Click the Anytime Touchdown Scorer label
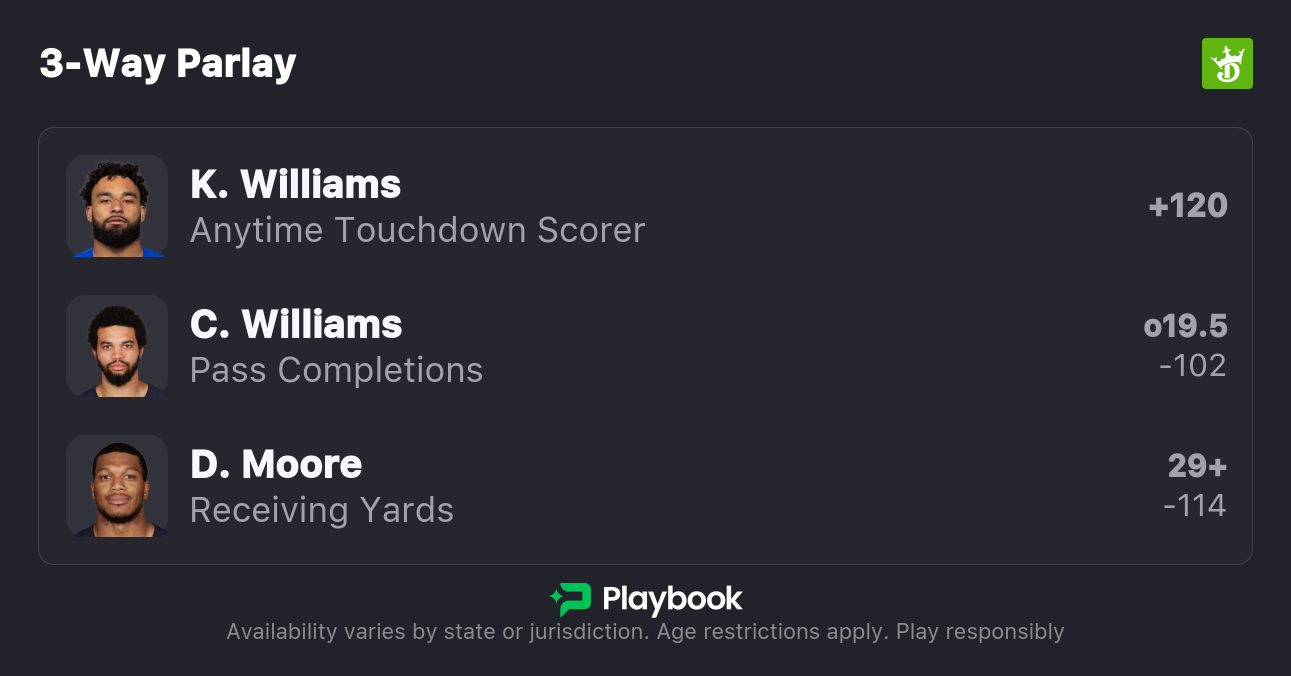This screenshot has height=676, width=1291. pos(417,230)
